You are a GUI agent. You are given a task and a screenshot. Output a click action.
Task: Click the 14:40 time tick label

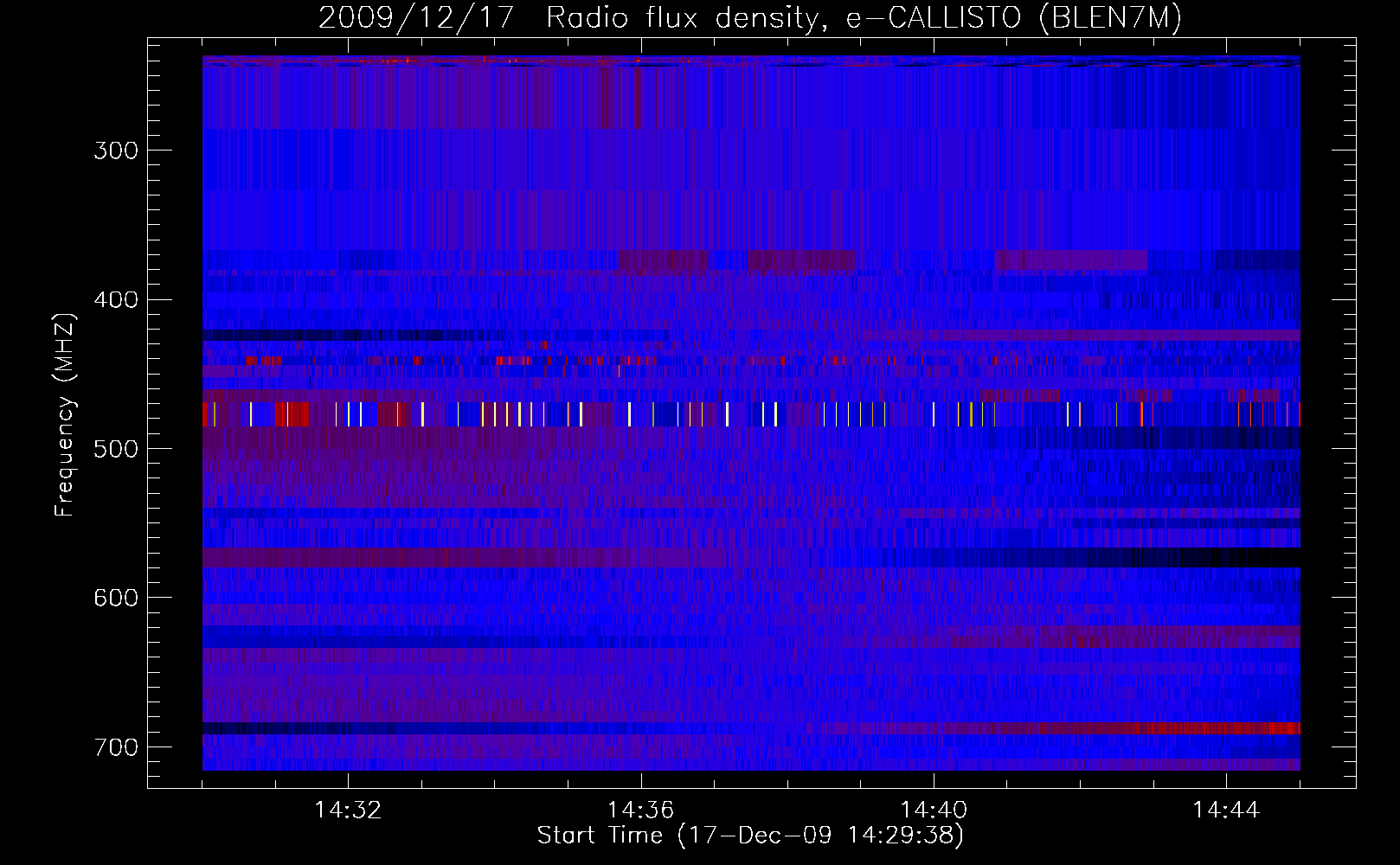tap(934, 811)
